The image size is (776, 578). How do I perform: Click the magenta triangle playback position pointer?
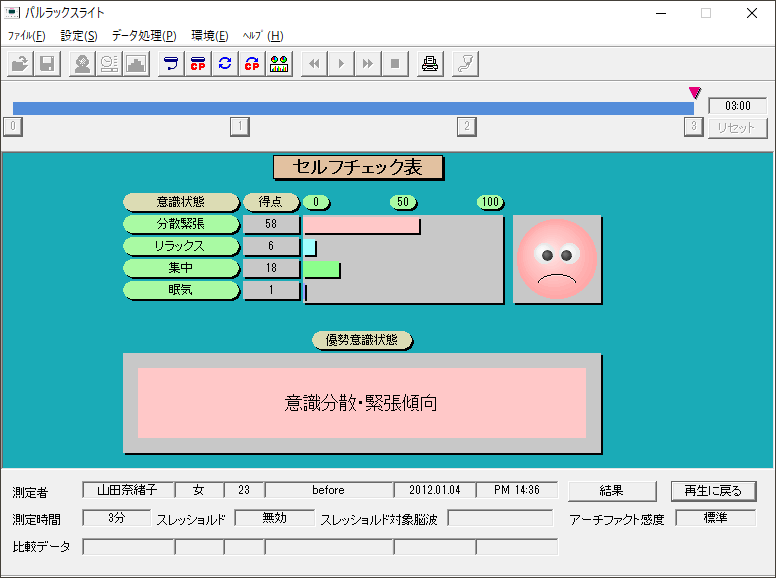click(695, 92)
